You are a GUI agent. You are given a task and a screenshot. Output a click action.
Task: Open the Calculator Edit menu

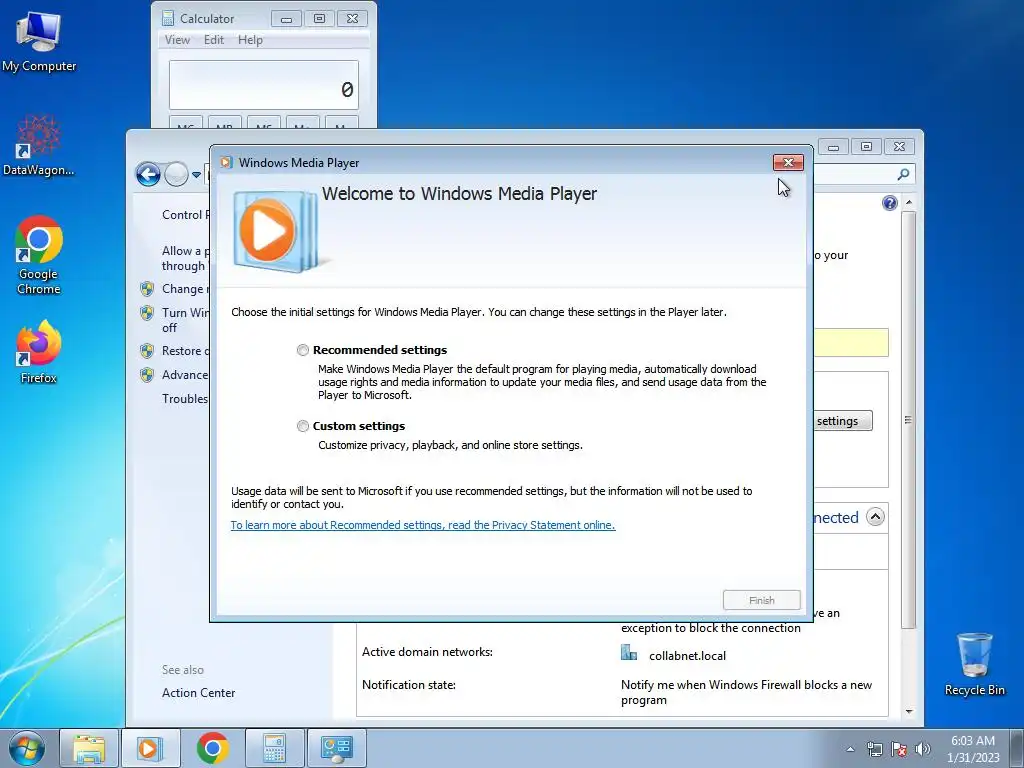(x=214, y=40)
